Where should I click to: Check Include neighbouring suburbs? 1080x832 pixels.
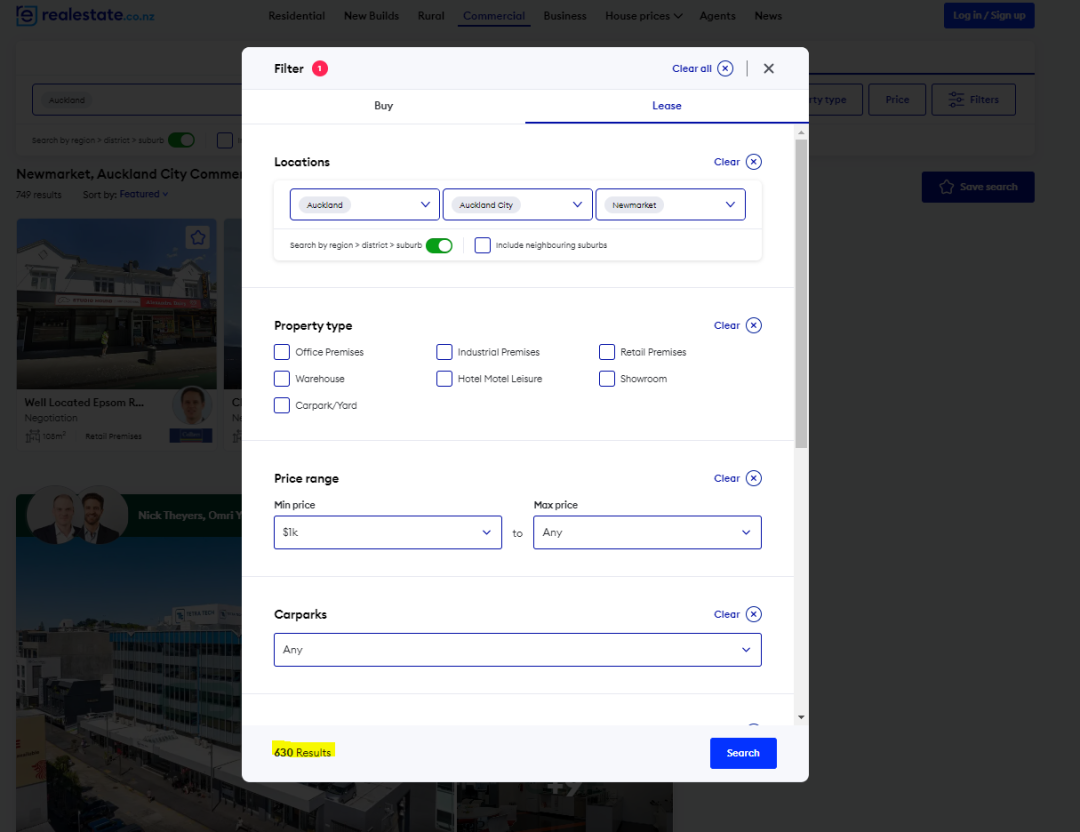[483, 245]
